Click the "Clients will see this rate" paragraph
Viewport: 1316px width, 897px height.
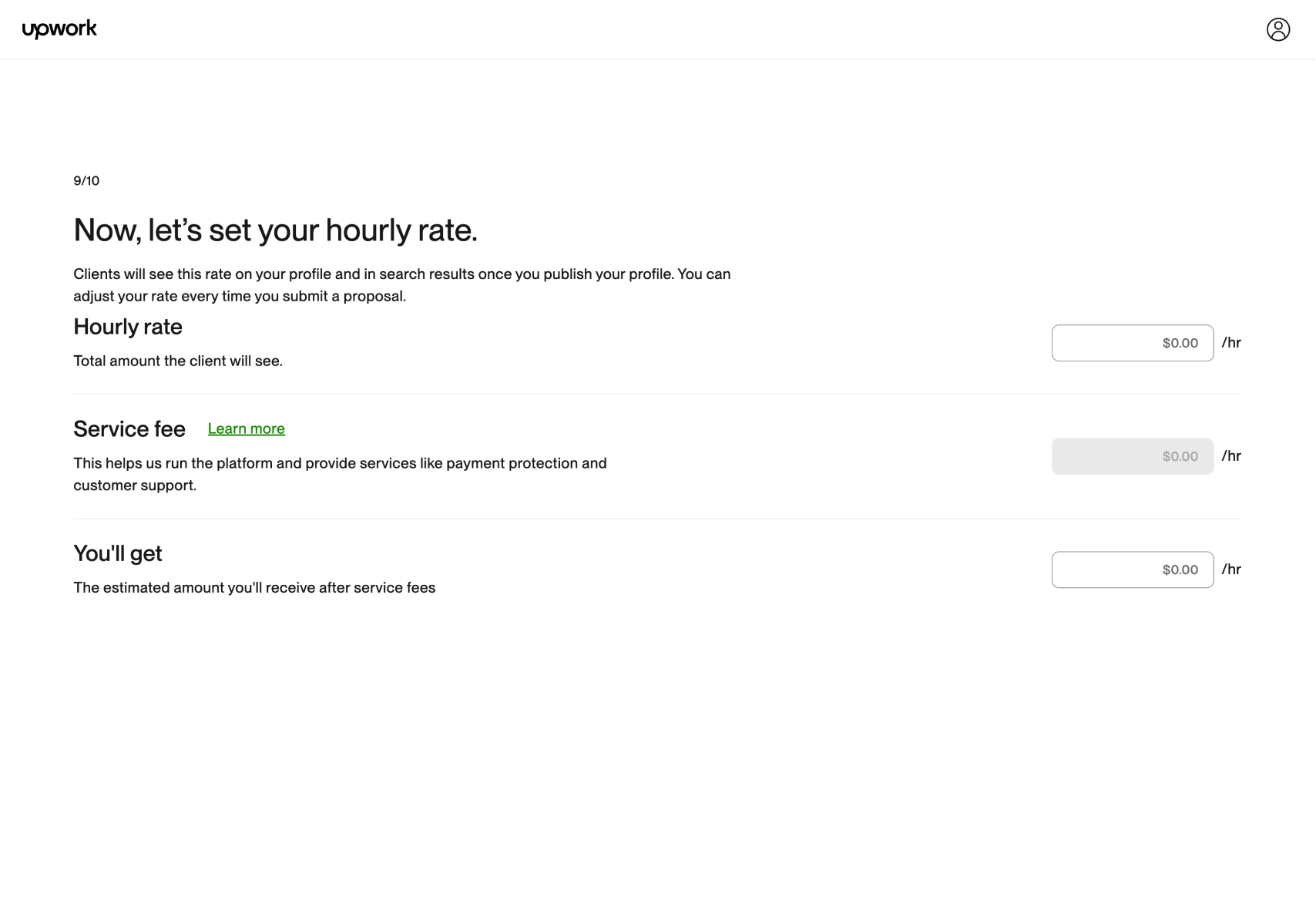[x=402, y=285]
